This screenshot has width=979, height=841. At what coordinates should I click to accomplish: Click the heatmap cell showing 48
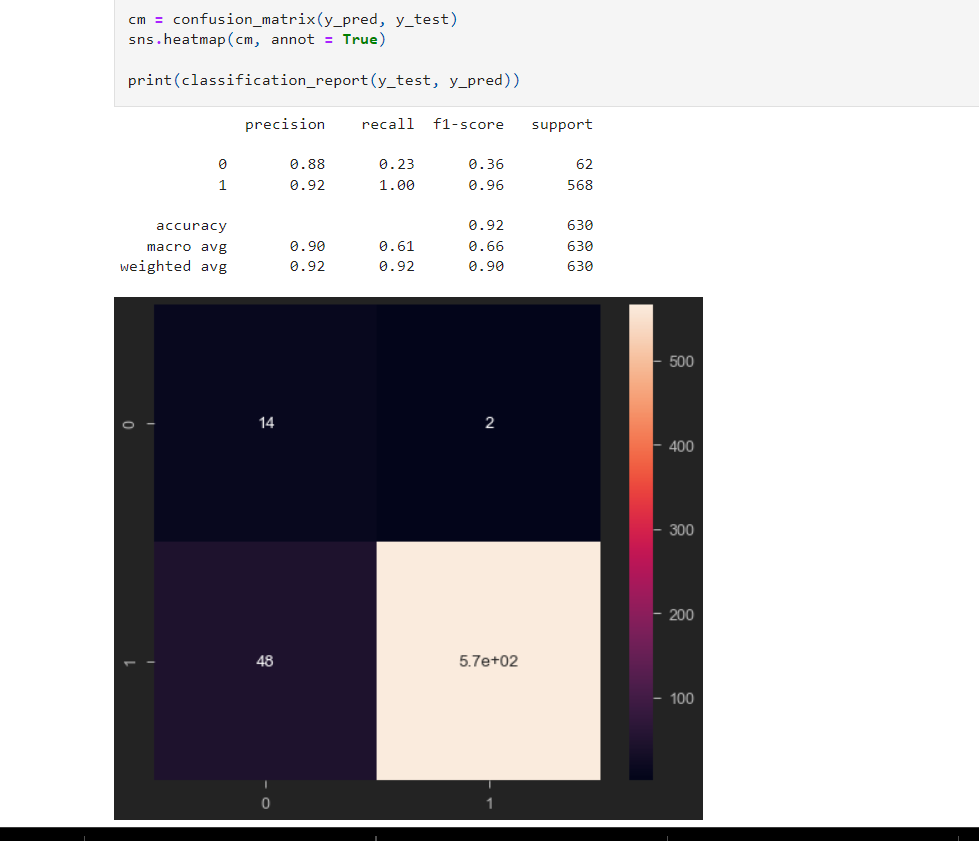pos(264,661)
